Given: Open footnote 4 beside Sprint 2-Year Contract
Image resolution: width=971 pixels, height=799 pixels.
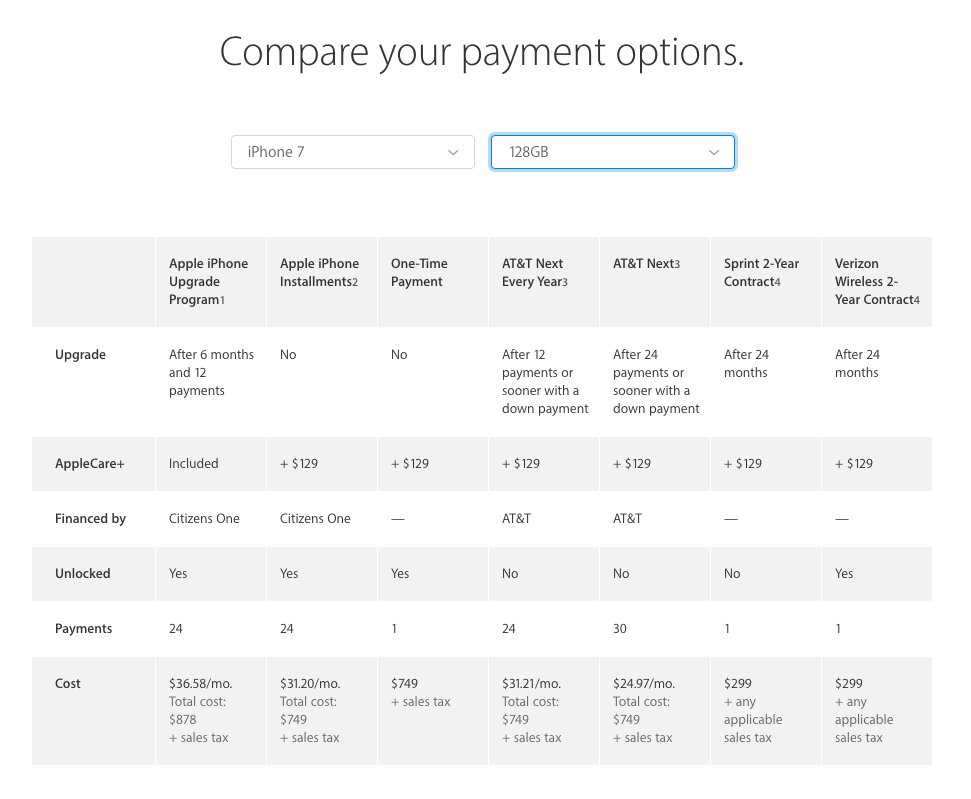Looking at the screenshot, I should point(777,282).
